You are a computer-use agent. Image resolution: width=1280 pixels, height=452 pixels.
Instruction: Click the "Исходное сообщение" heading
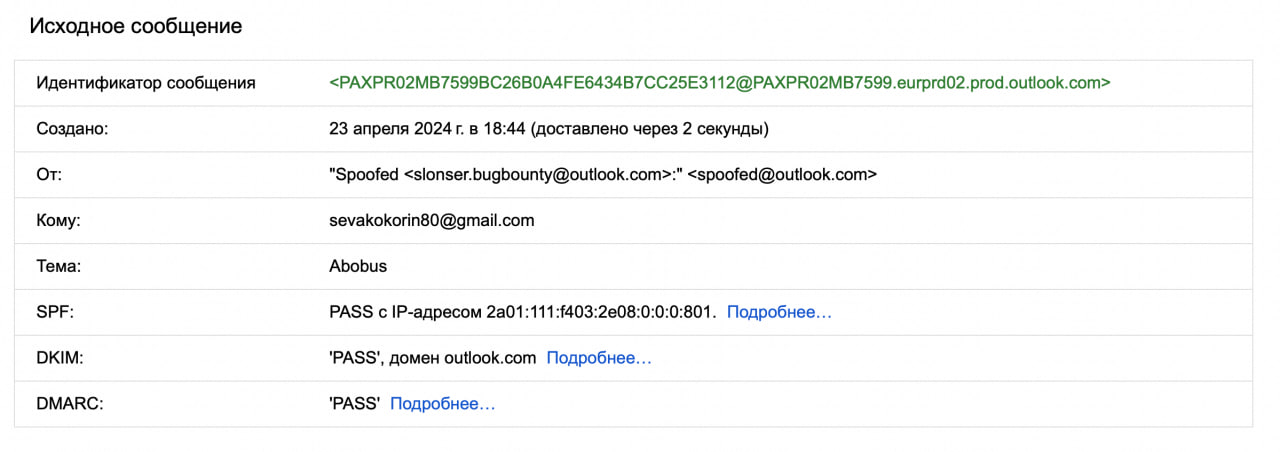(x=136, y=26)
